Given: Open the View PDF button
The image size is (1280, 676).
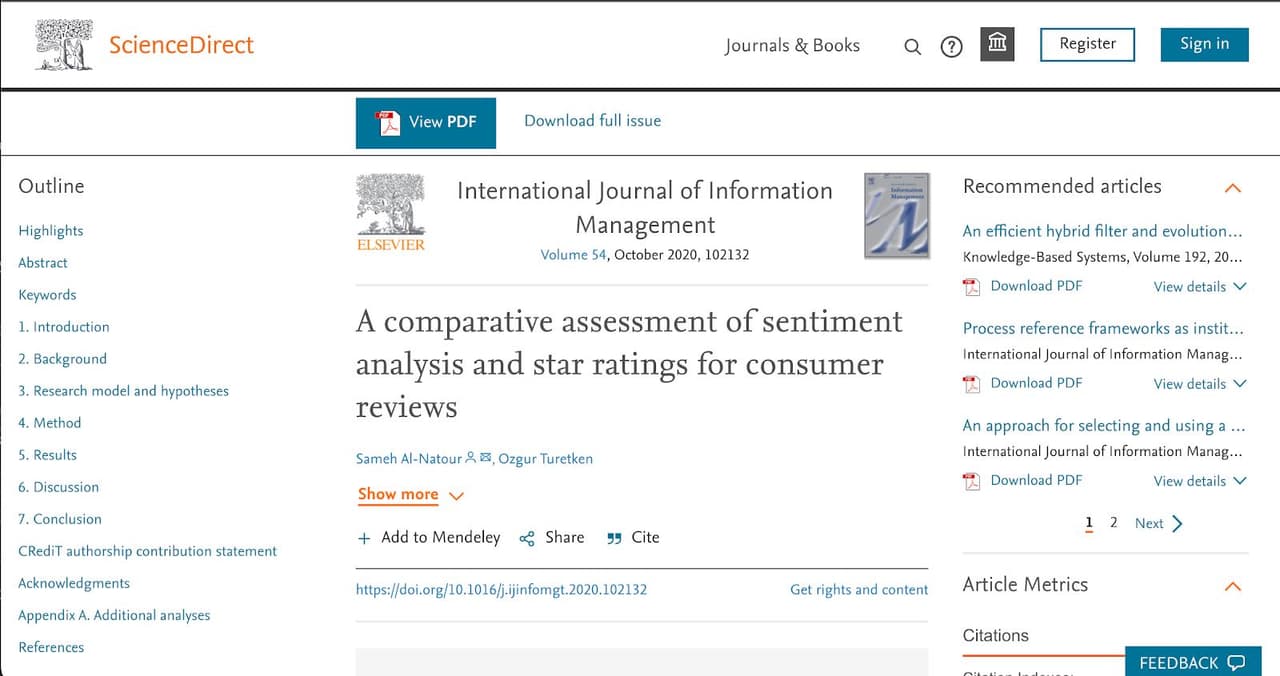Looking at the screenshot, I should pyautogui.click(x=426, y=122).
